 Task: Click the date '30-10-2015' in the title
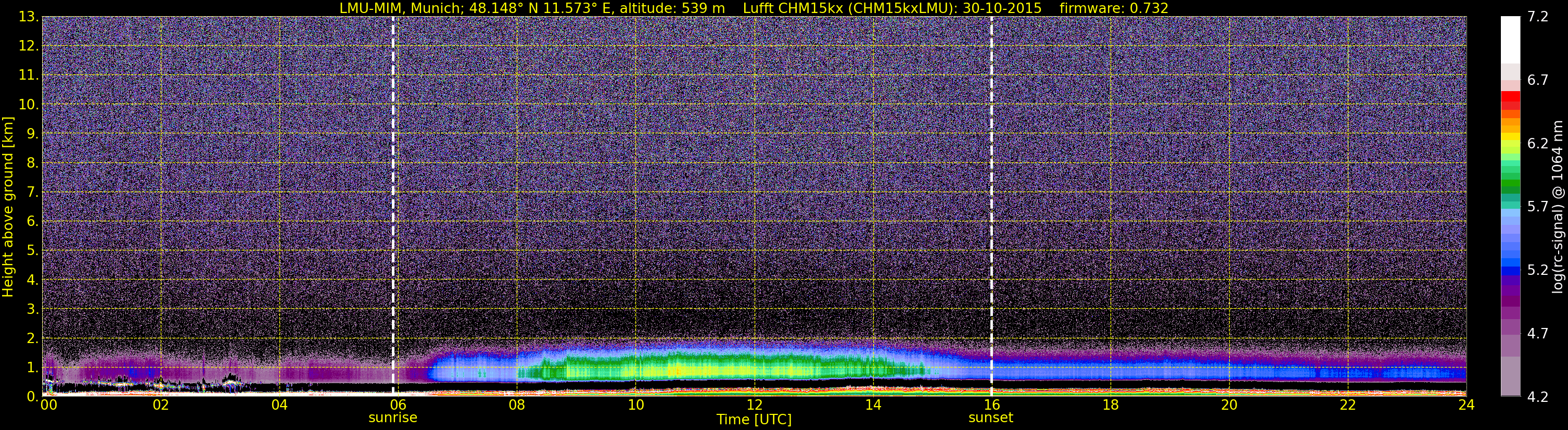click(1002, 8)
